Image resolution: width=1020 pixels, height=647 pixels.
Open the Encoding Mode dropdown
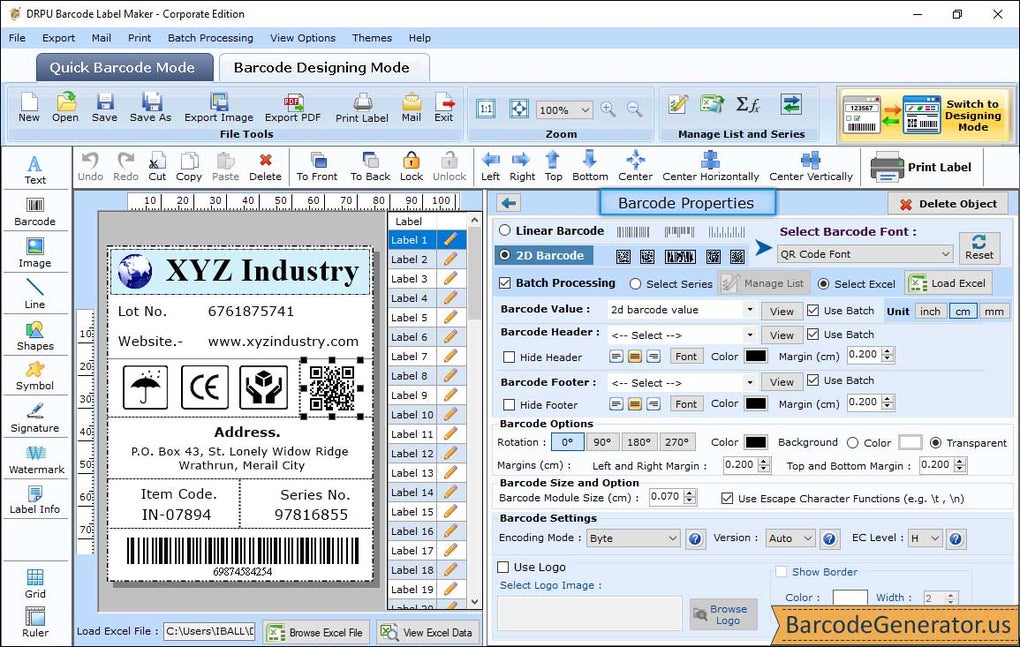tap(632, 538)
